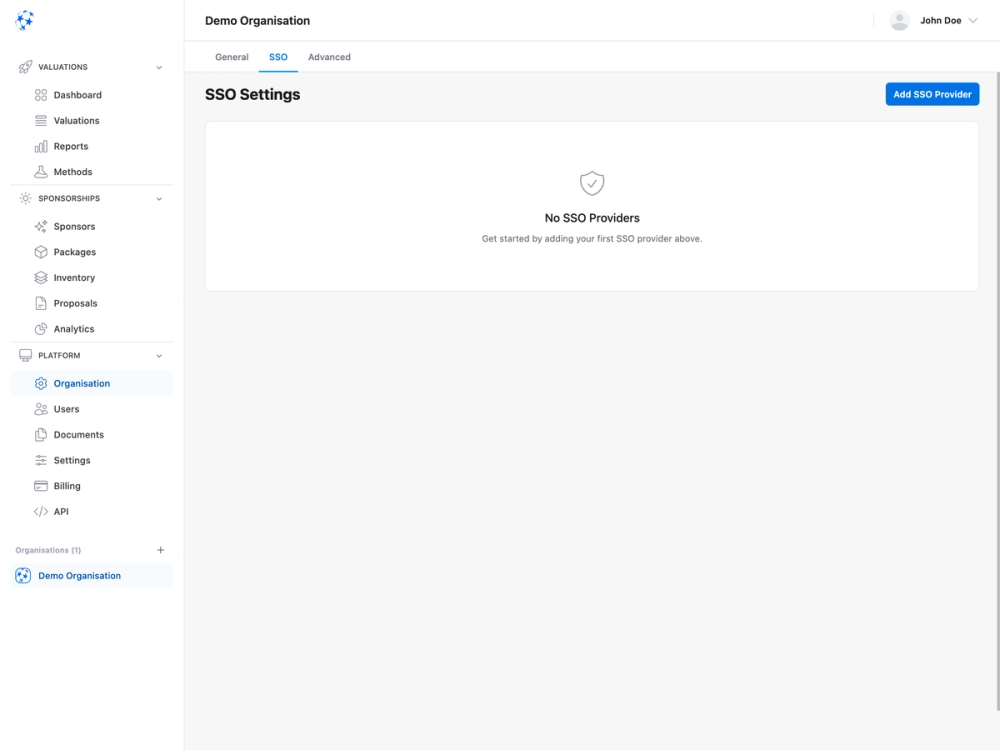Screen dimensions: 1000x750
Task: Click the Users people icon
Action: point(41,409)
